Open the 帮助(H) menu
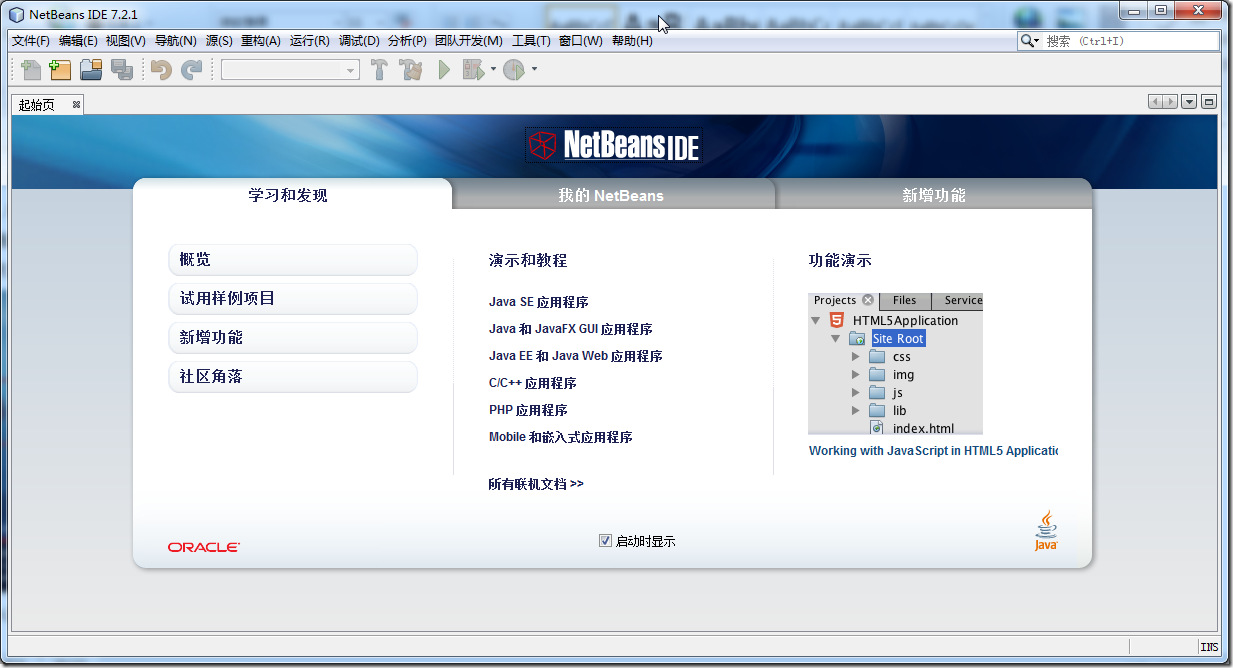The width and height of the screenshot is (1233, 668). coord(632,41)
